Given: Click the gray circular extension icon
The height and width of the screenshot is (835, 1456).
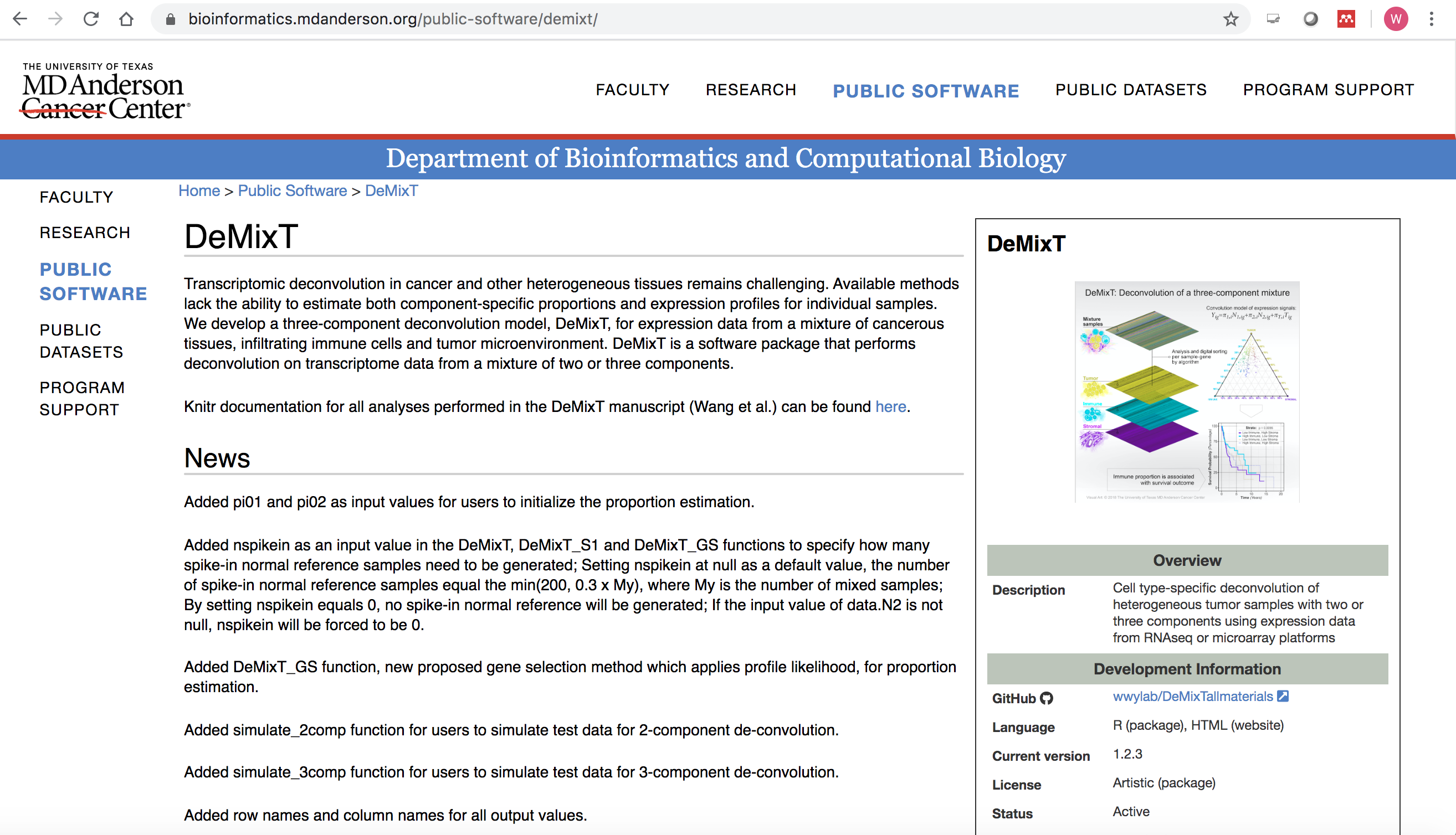Looking at the screenshot, I should tap(1310, 19).
